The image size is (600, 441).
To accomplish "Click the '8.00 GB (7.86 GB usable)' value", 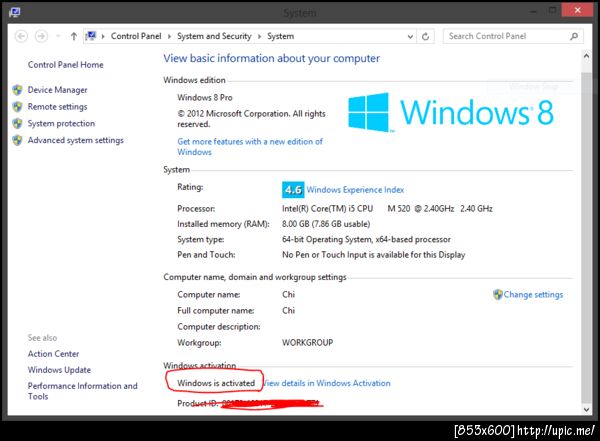I will tap(326, 224).
